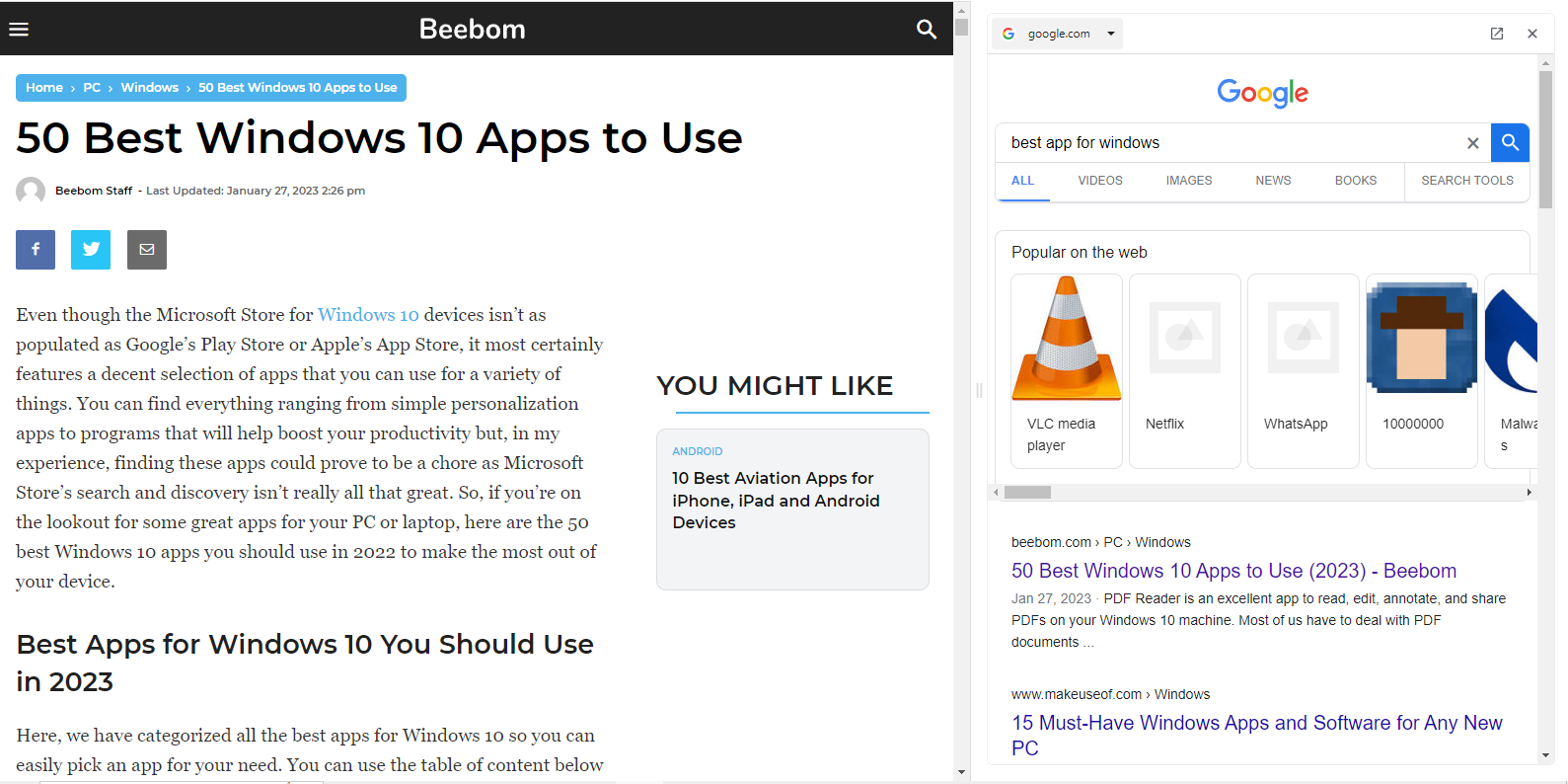Switch to the VIDEOS search tab
Screen dimensions: 1568x784
[x=1100, y=181]
